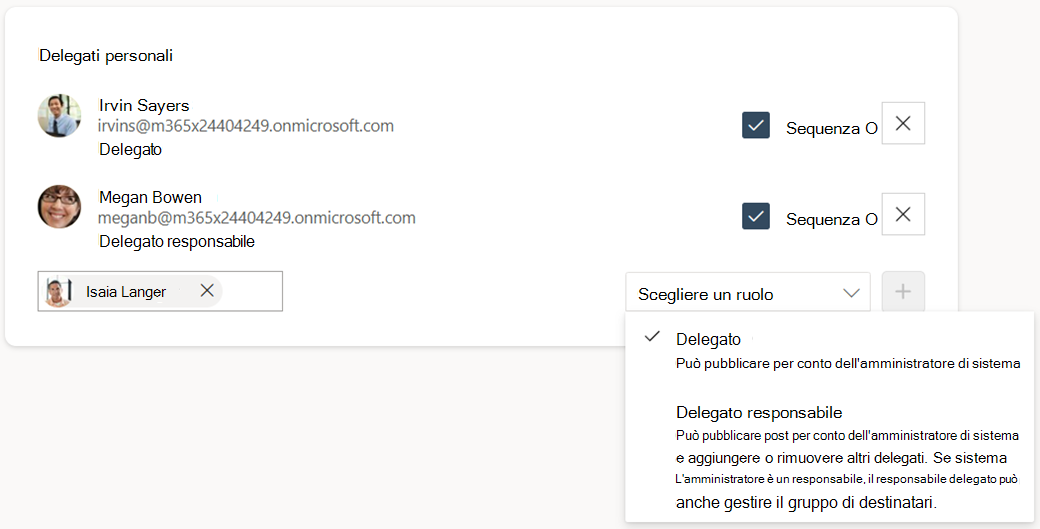This screenshot has width=1040, height=529.
Task: Remove Megan Bowen with X button
Action: 903,214
